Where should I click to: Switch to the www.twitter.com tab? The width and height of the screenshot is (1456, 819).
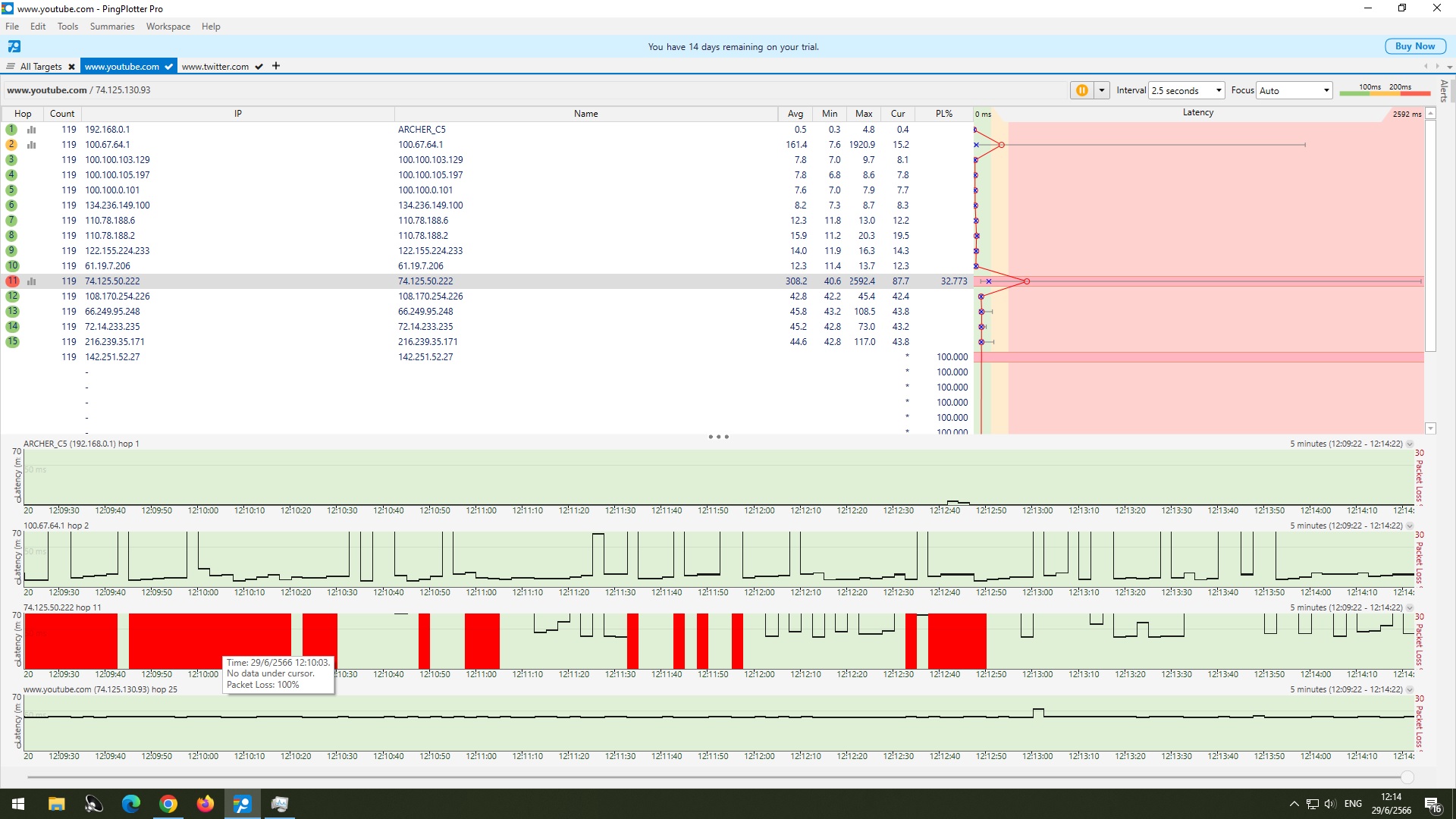click(x=215, y=67)
